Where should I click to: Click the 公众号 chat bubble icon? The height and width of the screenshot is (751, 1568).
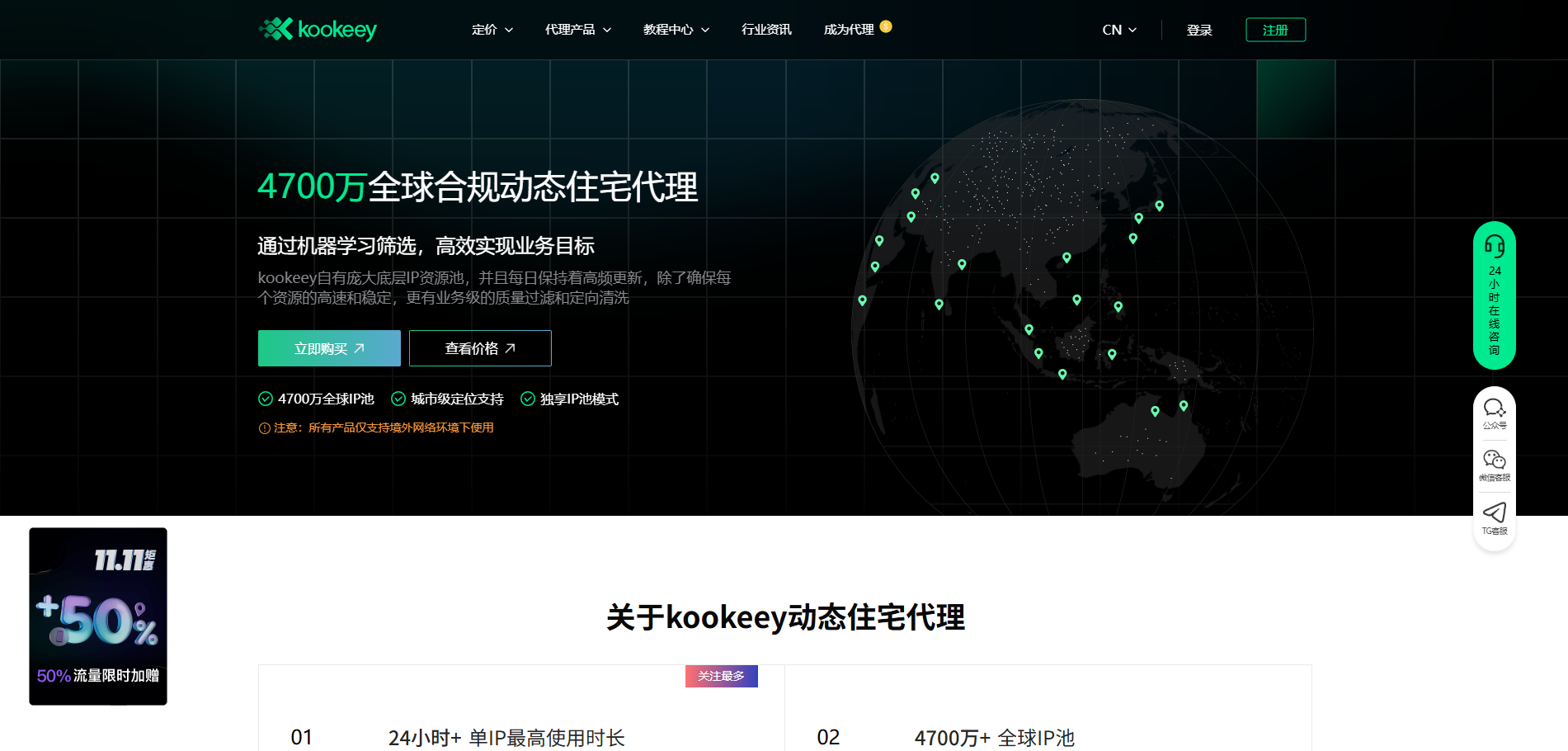1494,407
